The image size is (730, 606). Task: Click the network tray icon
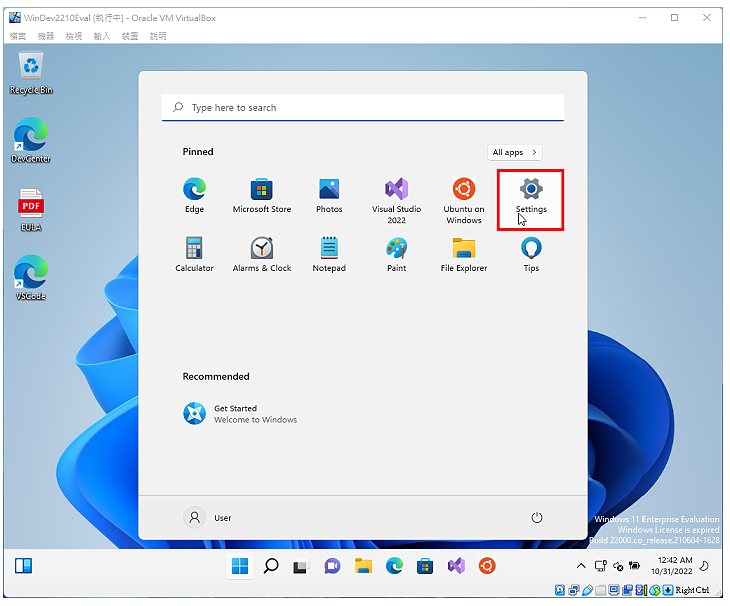(601, 566)
